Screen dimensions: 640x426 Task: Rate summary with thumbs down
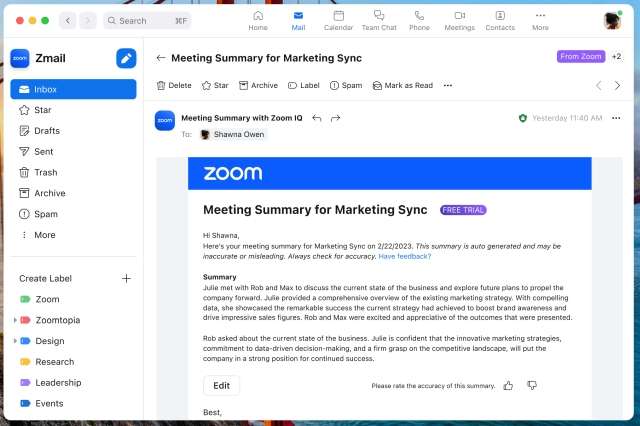click(x=532, y=385)
